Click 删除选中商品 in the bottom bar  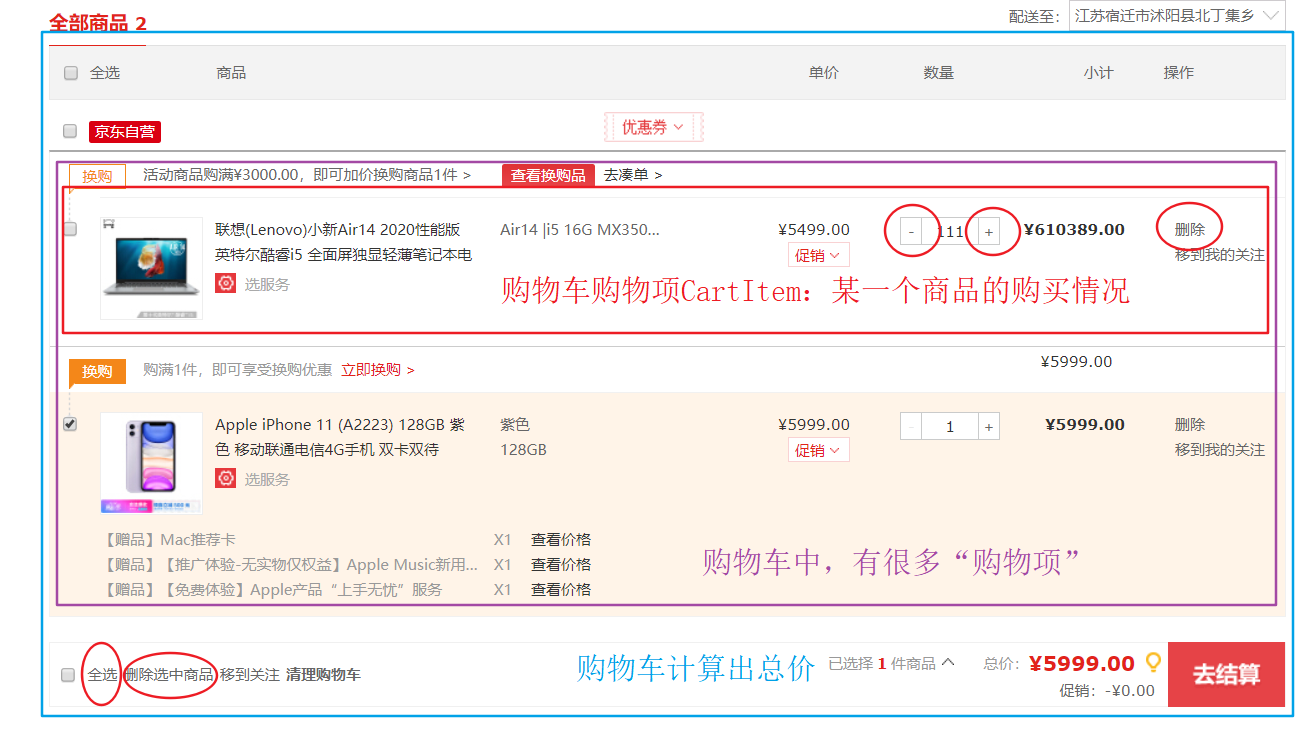click(x=169, y=675)
